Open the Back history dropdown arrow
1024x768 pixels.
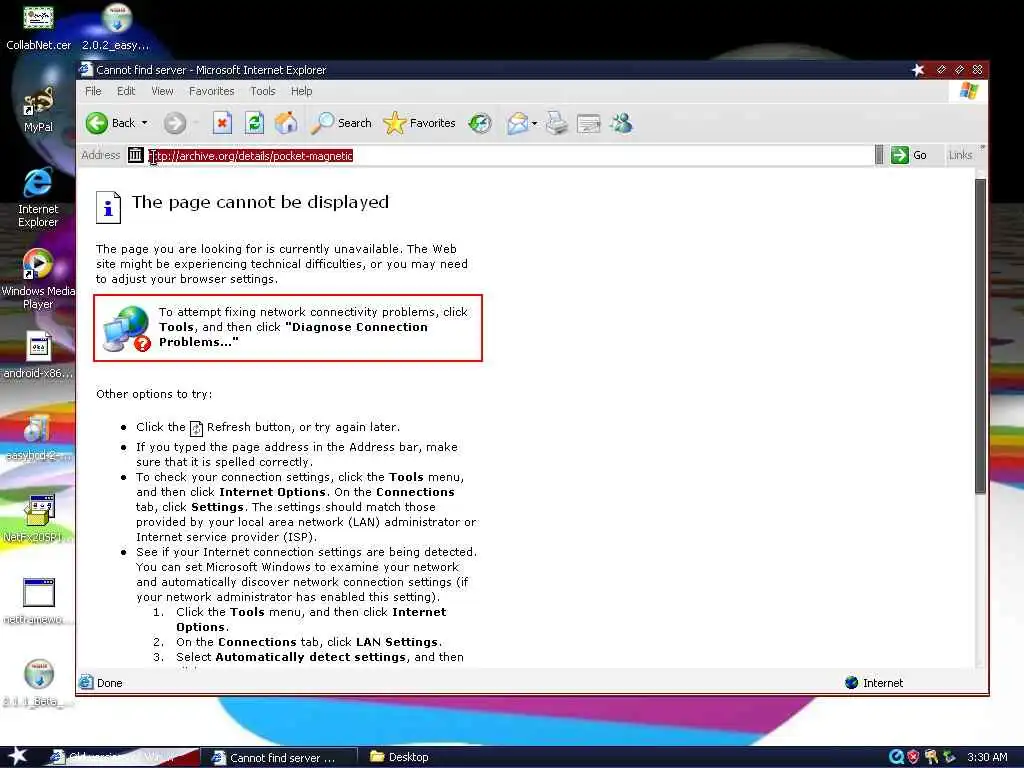(x=145, y=123)
